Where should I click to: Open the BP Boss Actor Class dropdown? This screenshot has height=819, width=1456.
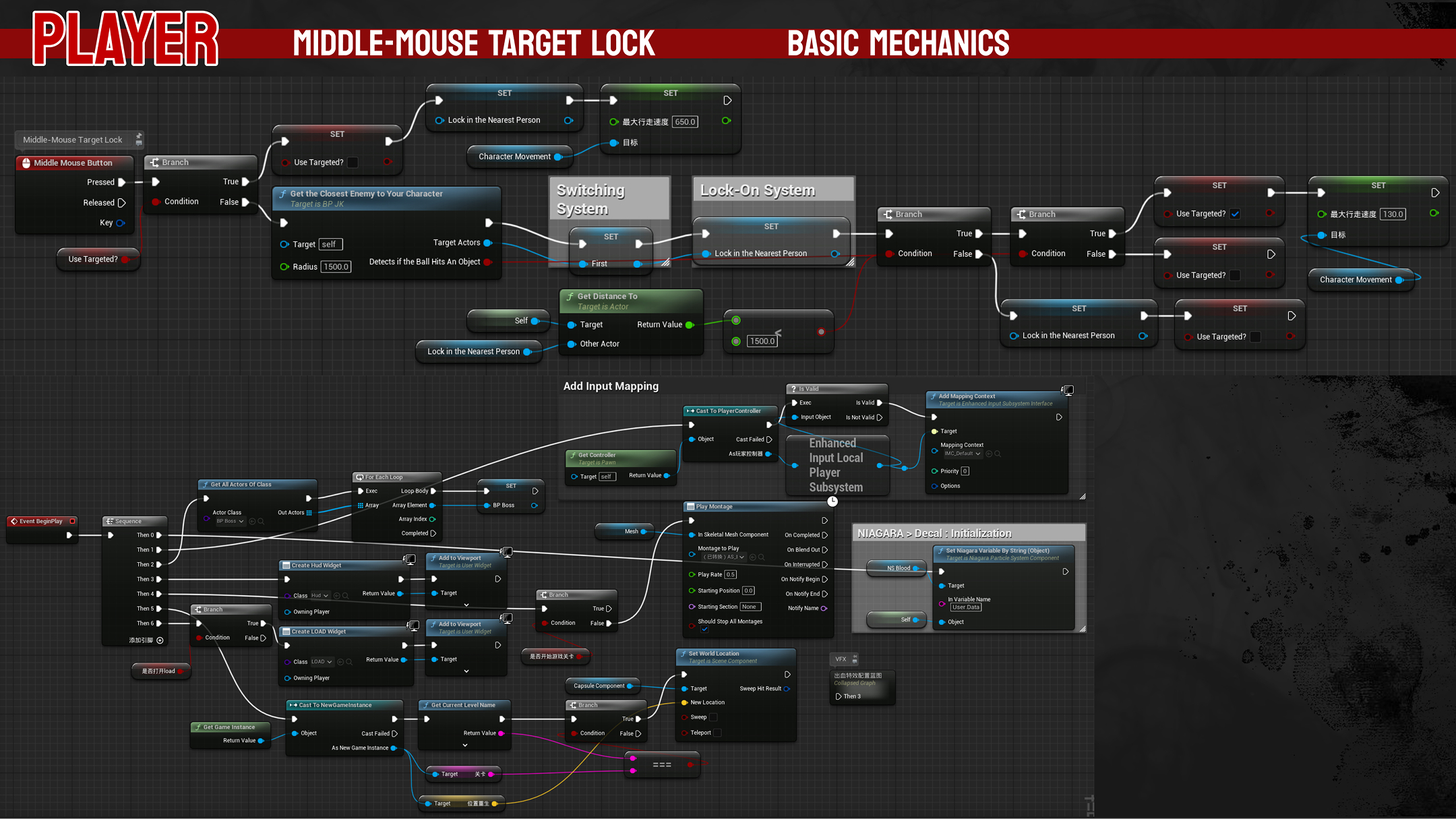click(x=230, y=521)
